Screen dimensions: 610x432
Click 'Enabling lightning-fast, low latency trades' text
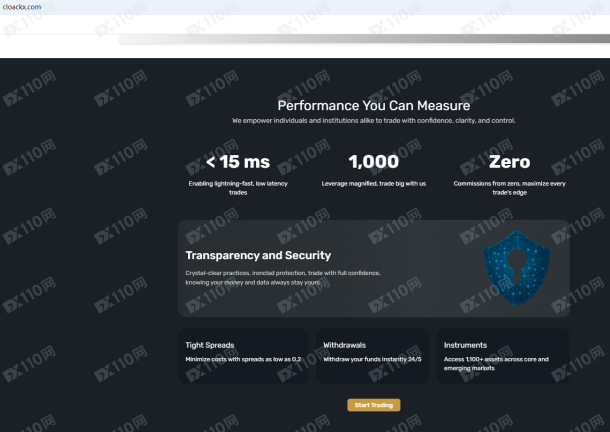click(x=237, y=187)
